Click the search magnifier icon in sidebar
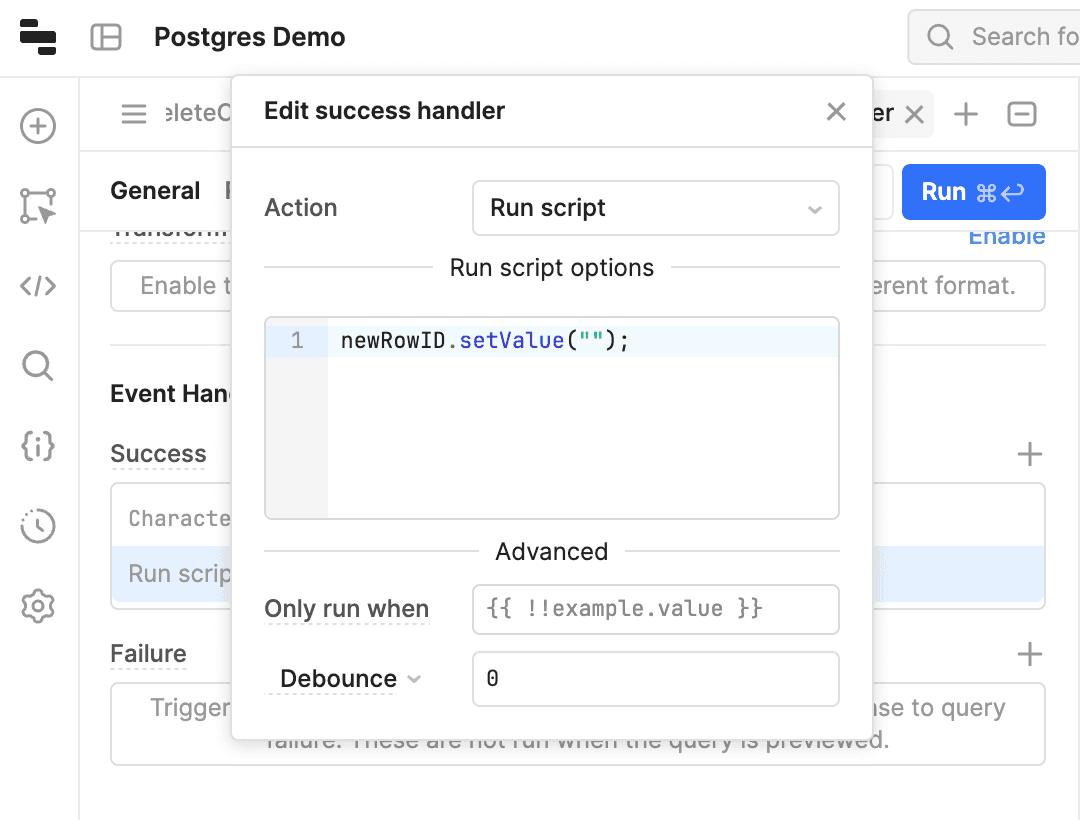The height and width of the screenshot is (820, 1080). (38, 366)
